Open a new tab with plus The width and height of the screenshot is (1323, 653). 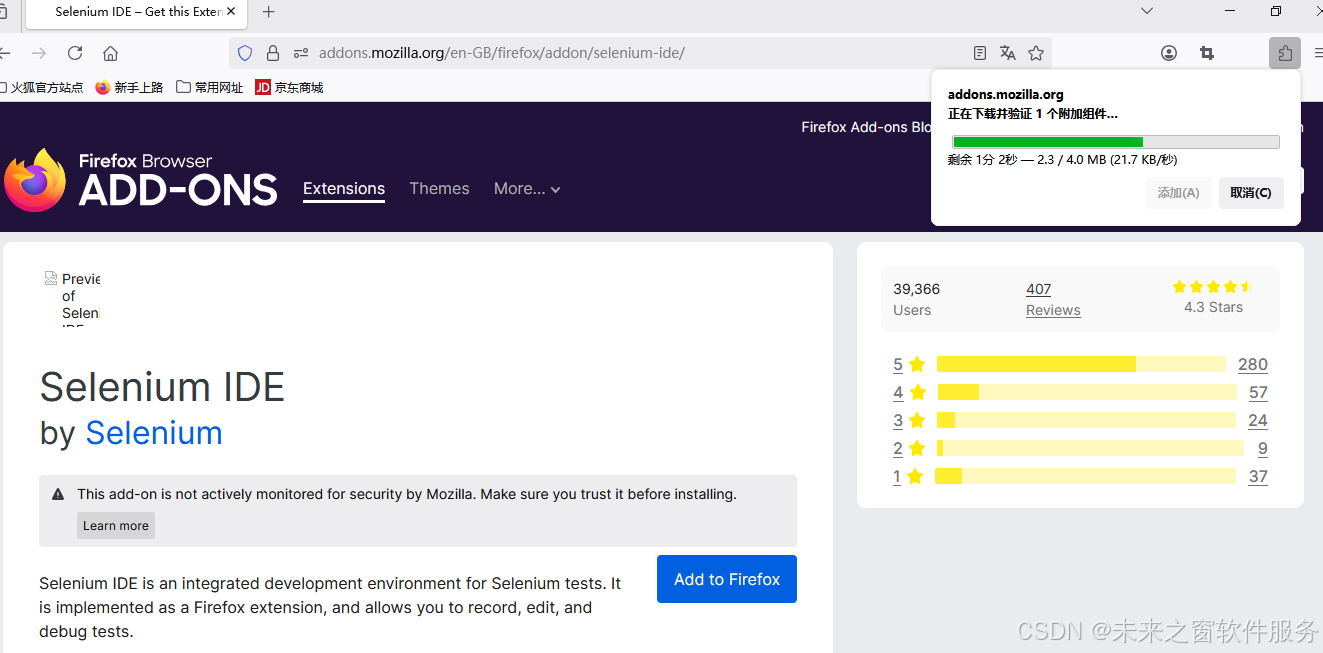point(268,12)
